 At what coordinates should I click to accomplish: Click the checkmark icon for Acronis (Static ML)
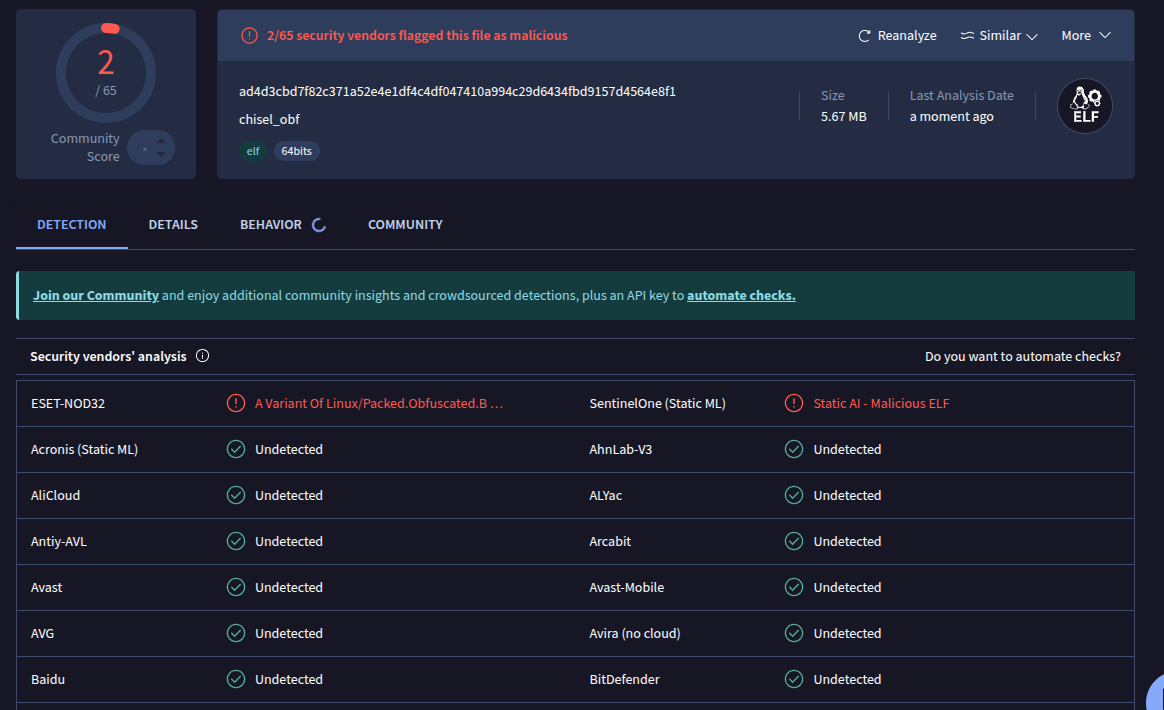pyautogui.click(x=235, y=449)
